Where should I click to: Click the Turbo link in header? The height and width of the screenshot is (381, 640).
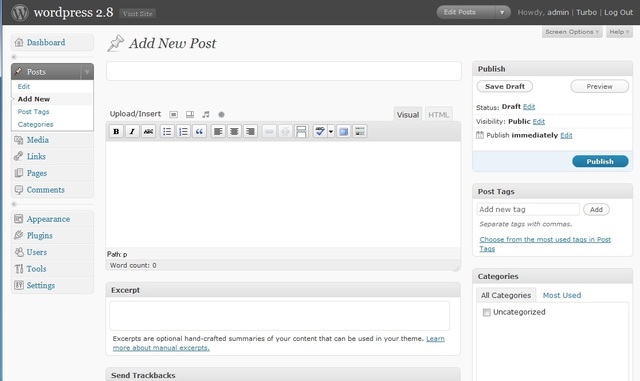[x=587, y=12]
